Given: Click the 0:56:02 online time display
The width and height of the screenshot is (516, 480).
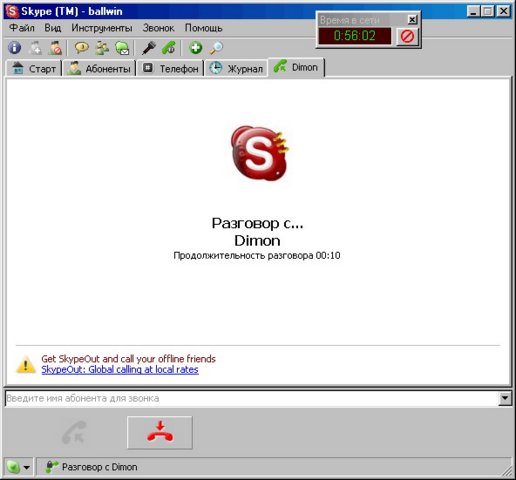Looking at the screenshot, I should [x=355, y=36].
